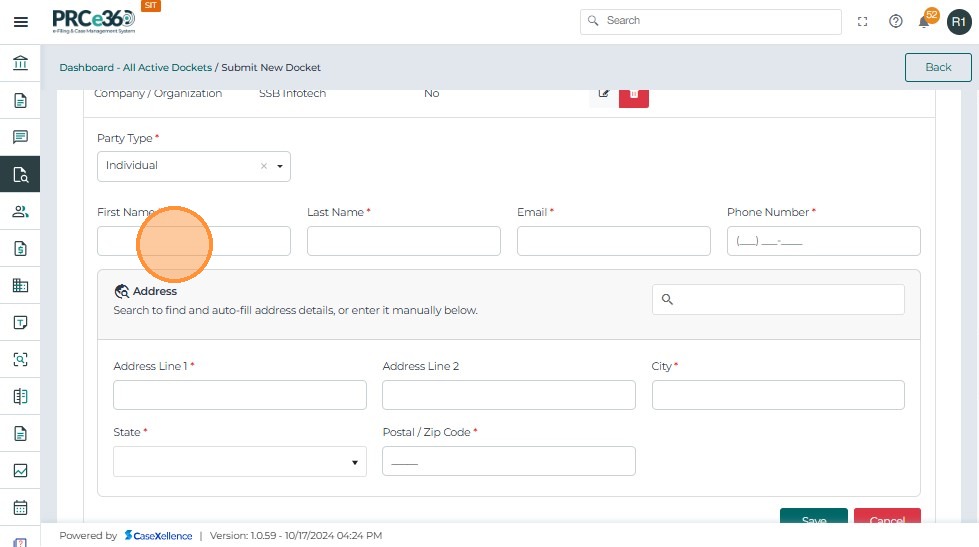This screenshot has width=979, height=547.
Task: Click the Back button
Action: pos(937,67)
